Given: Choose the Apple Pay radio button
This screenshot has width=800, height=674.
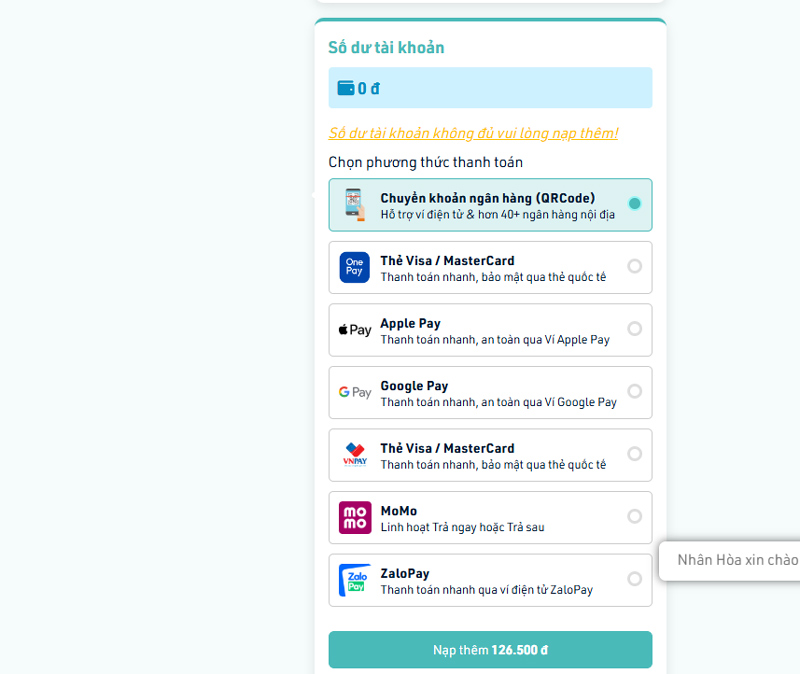Looking at the screenshot, I should 634,329.
